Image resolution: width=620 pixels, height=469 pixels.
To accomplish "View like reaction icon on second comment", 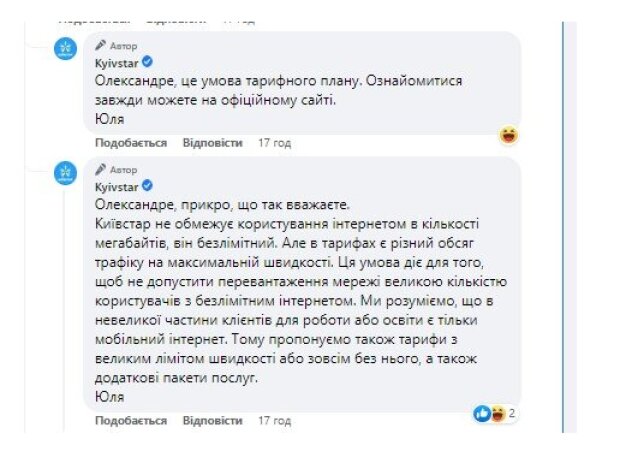I will coord(482,414).
